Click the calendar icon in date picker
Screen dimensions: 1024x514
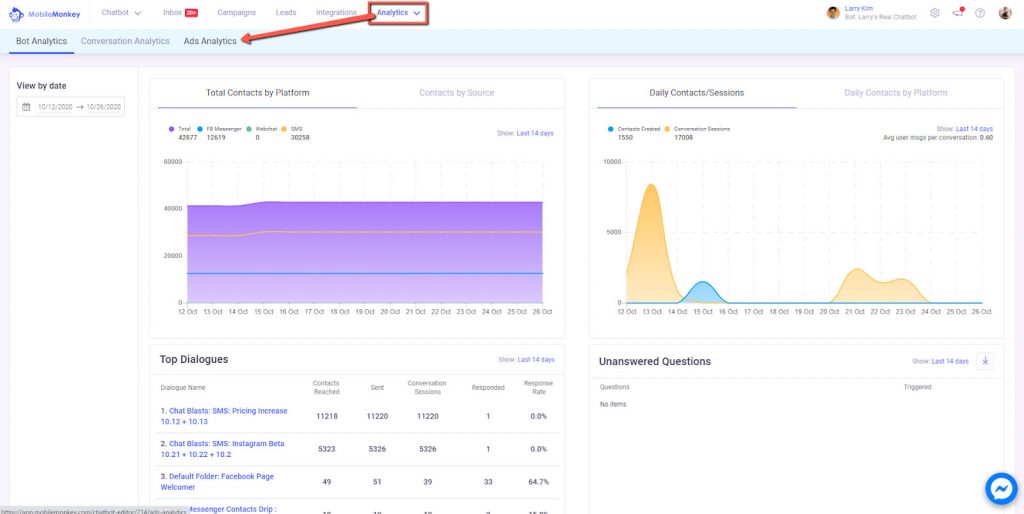click(26, 106)
